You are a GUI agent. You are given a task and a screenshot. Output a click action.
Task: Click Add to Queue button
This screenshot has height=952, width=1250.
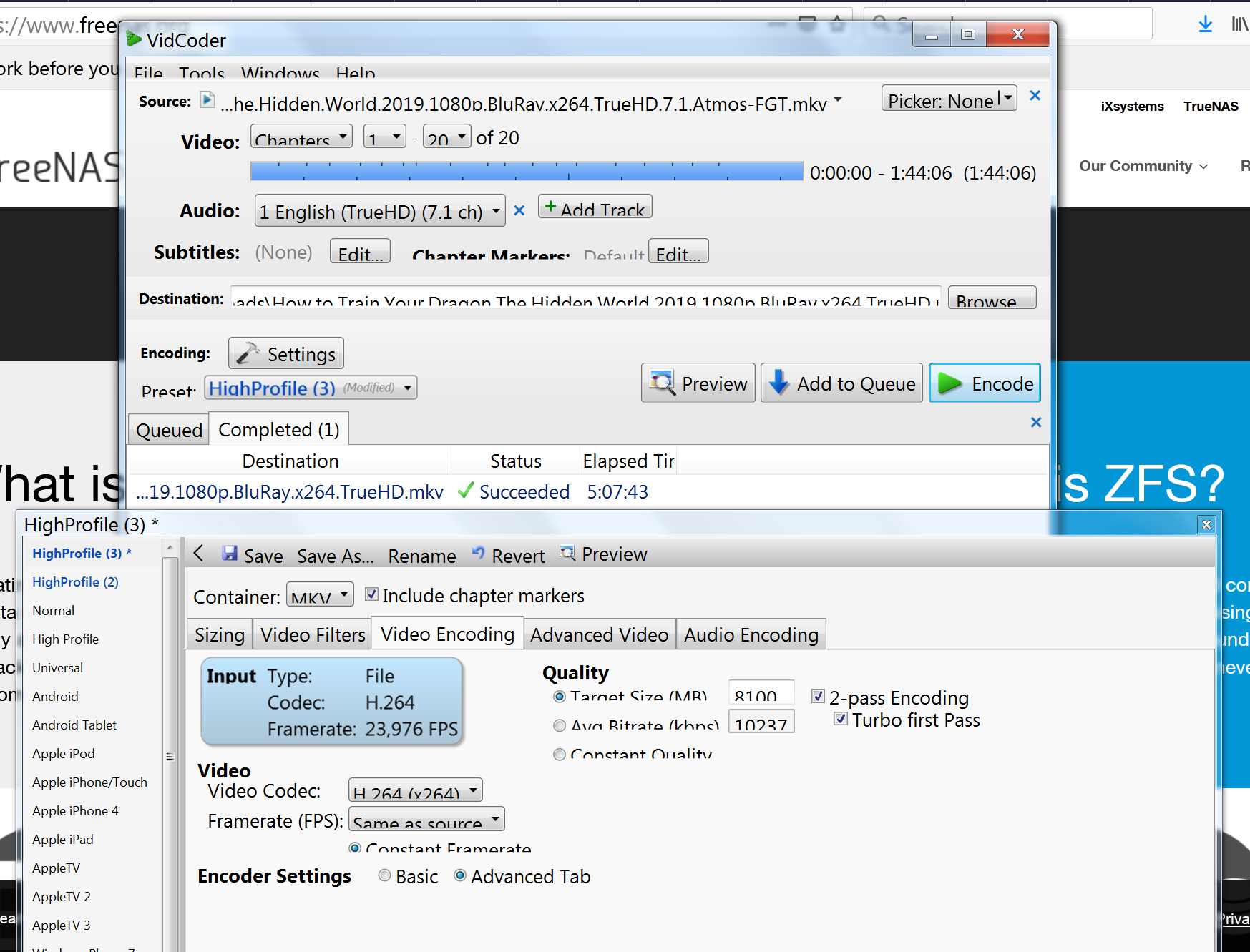(x=841, y=383)
